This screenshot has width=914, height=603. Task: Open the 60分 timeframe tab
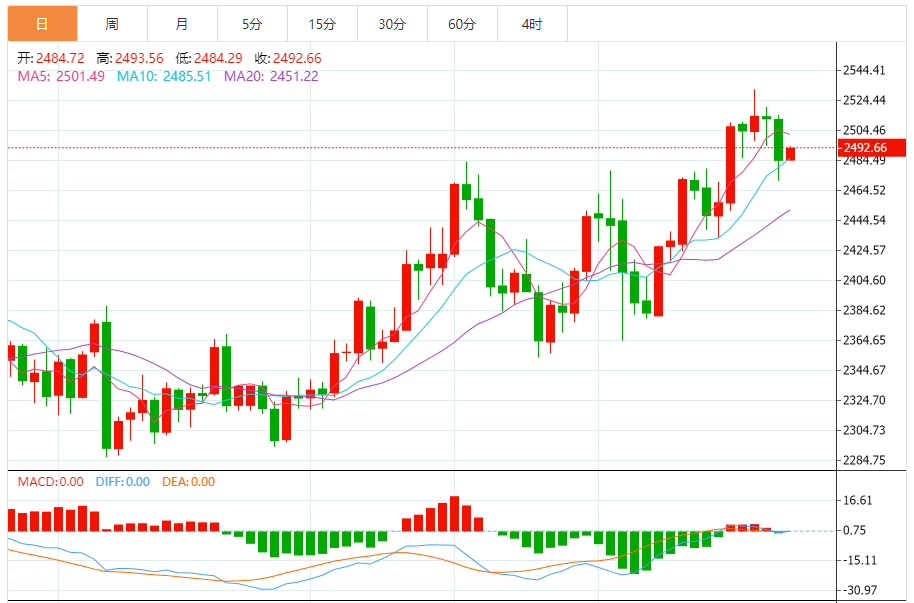coord(462,24)
